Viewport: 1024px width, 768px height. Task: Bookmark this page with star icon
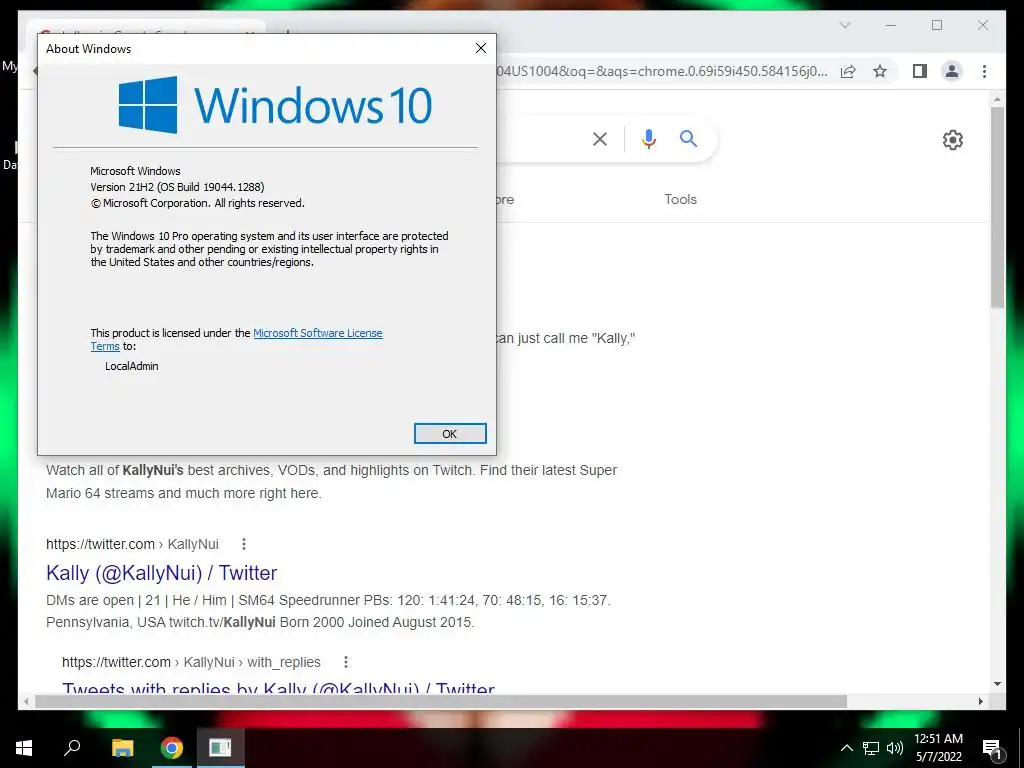coord(880,71)
